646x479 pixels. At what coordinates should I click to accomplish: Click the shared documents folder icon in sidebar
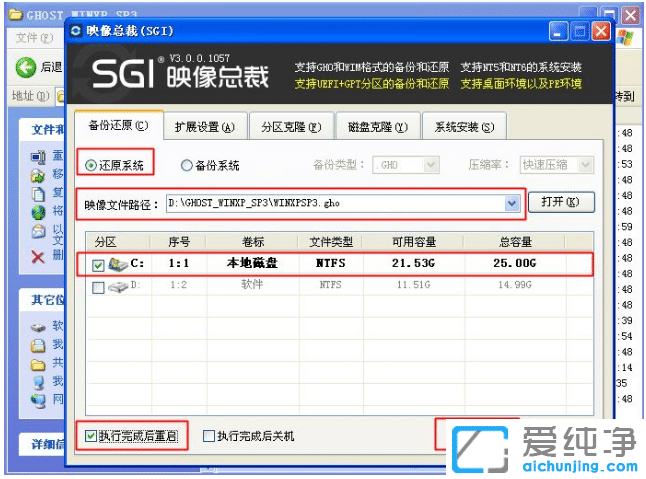click(38, 365)
